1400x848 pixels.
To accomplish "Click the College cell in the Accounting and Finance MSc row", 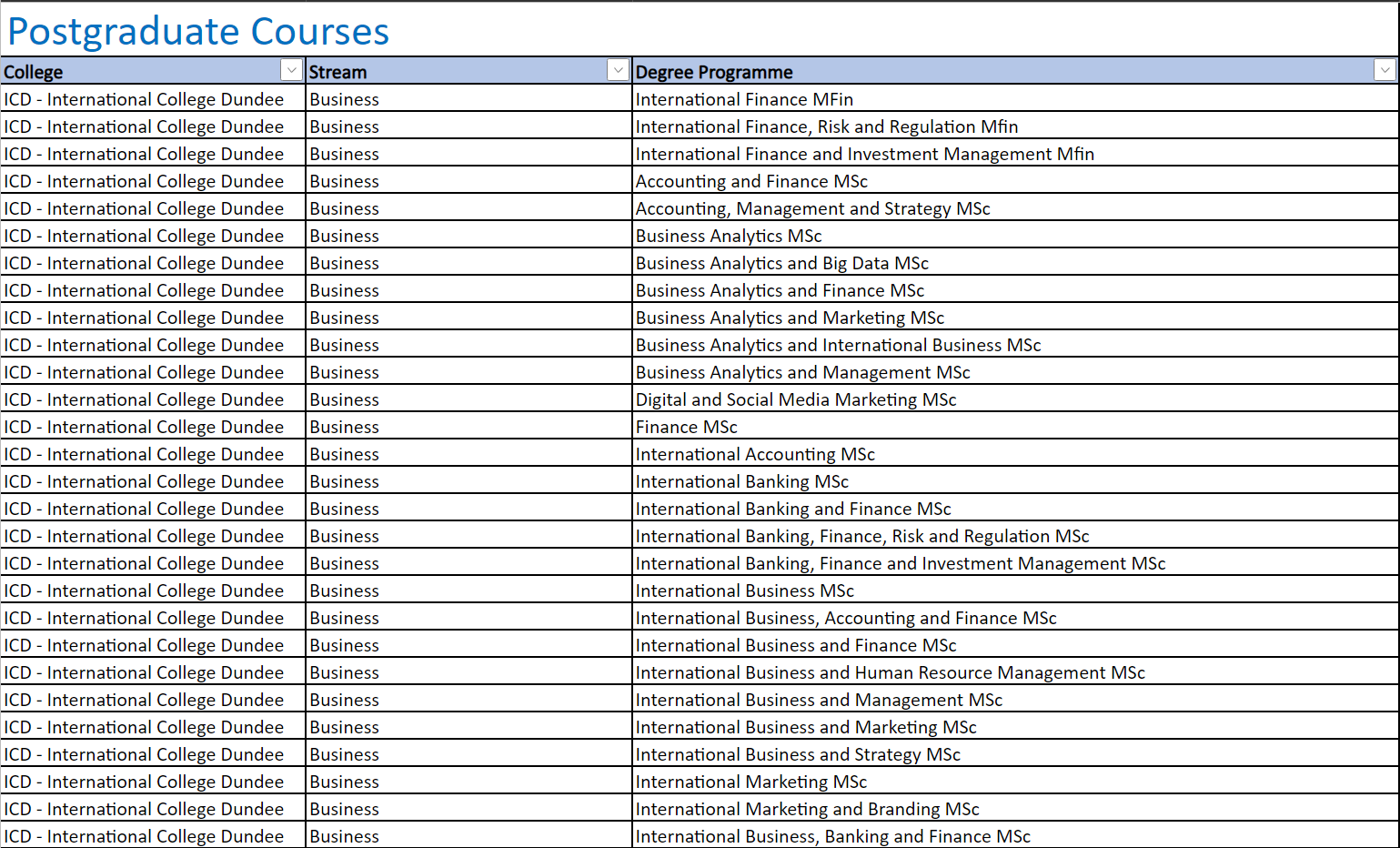I will pos(153,181).
